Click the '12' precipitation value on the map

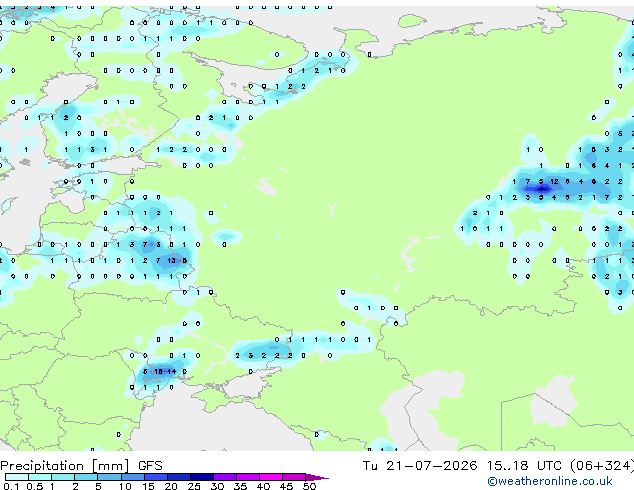[554, 182]
